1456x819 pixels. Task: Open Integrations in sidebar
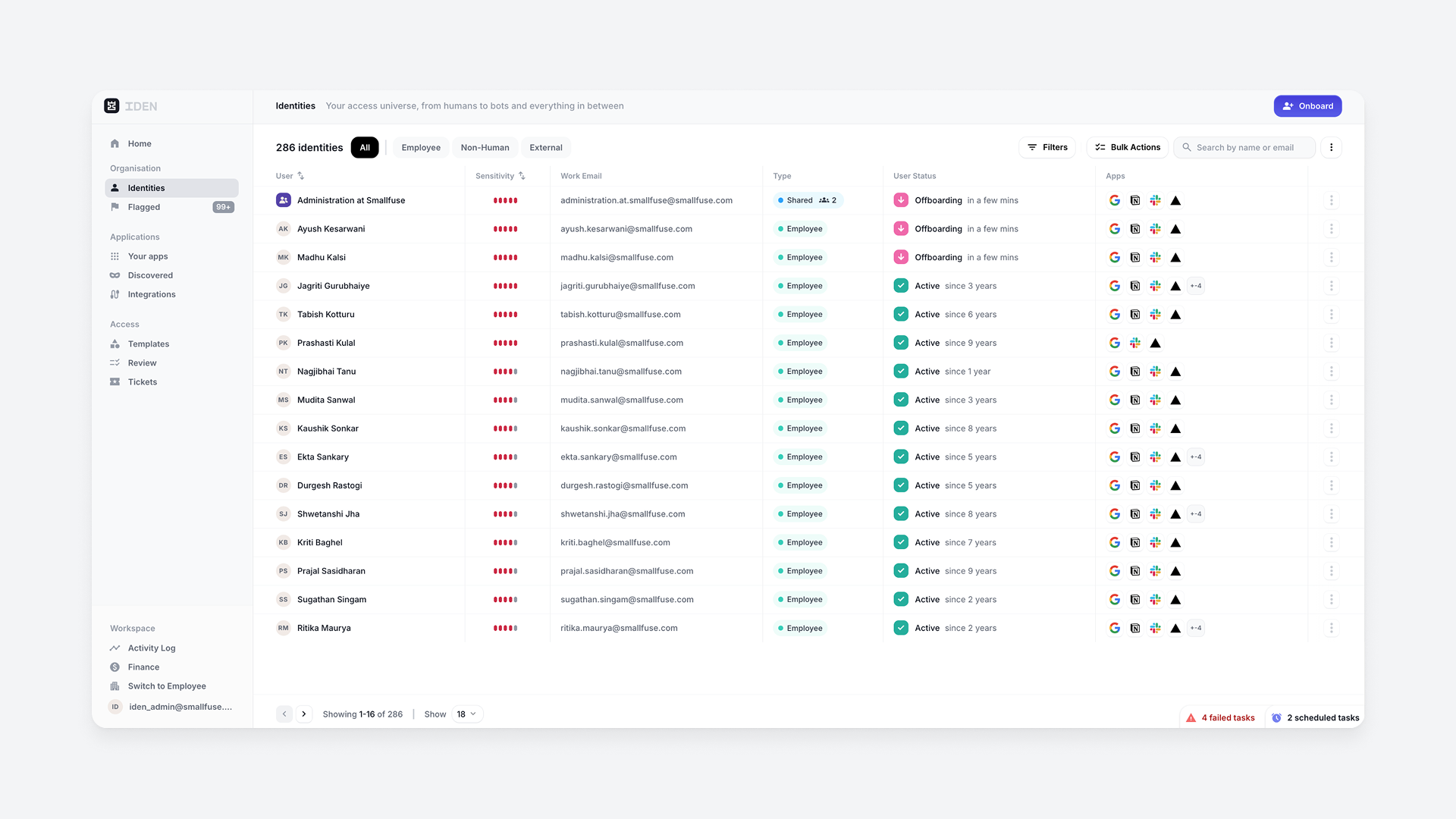(151, 295)
